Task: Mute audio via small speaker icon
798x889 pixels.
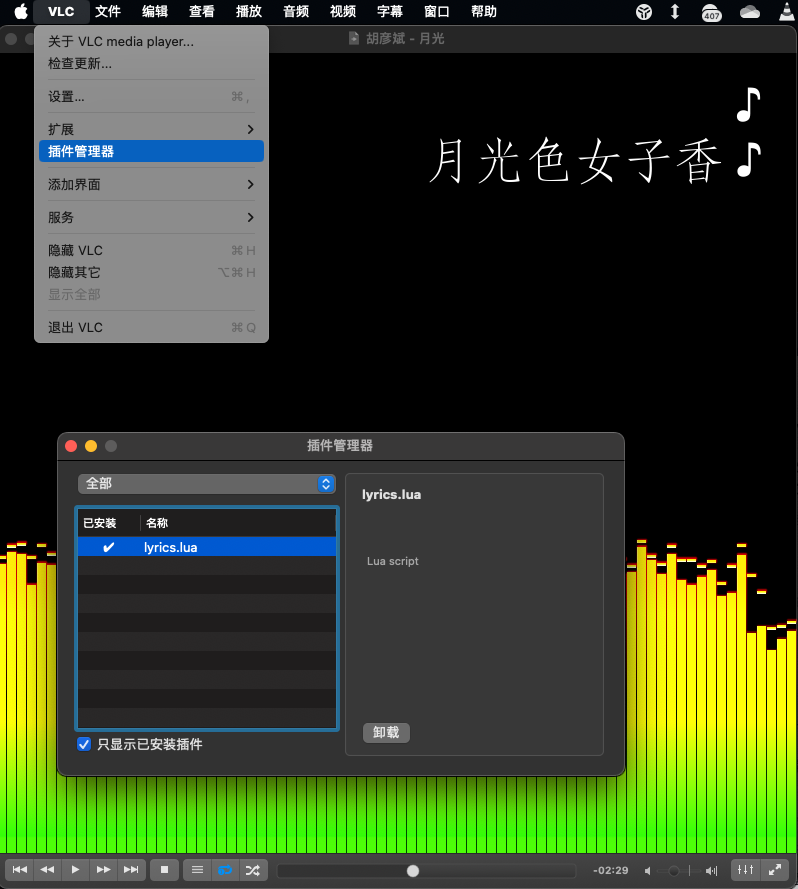Action: (647, 870)
